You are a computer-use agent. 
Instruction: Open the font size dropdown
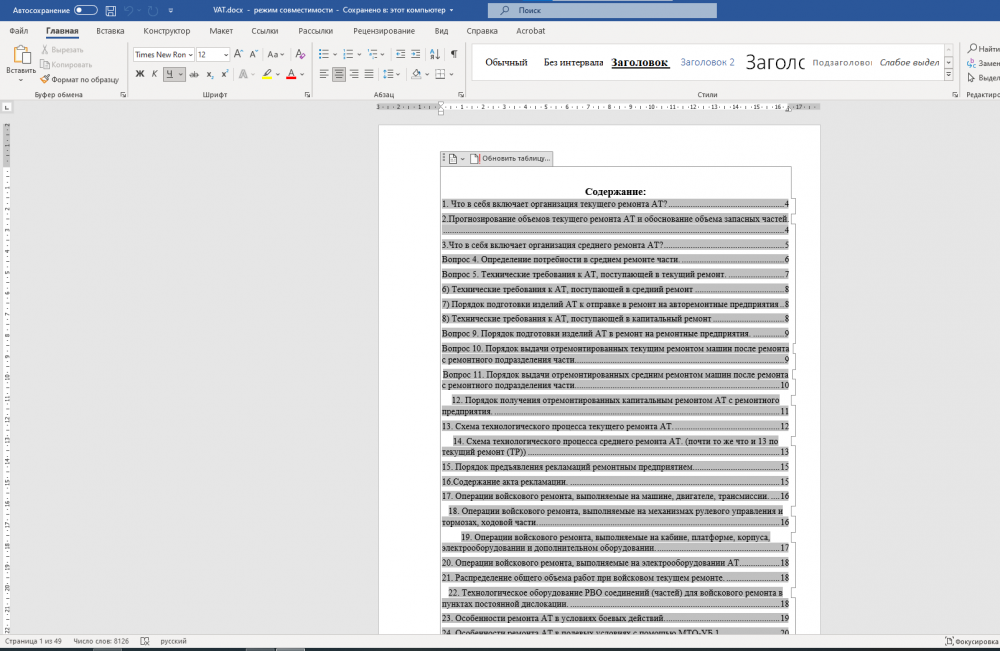pyautogui.click(x=225, y=55)
